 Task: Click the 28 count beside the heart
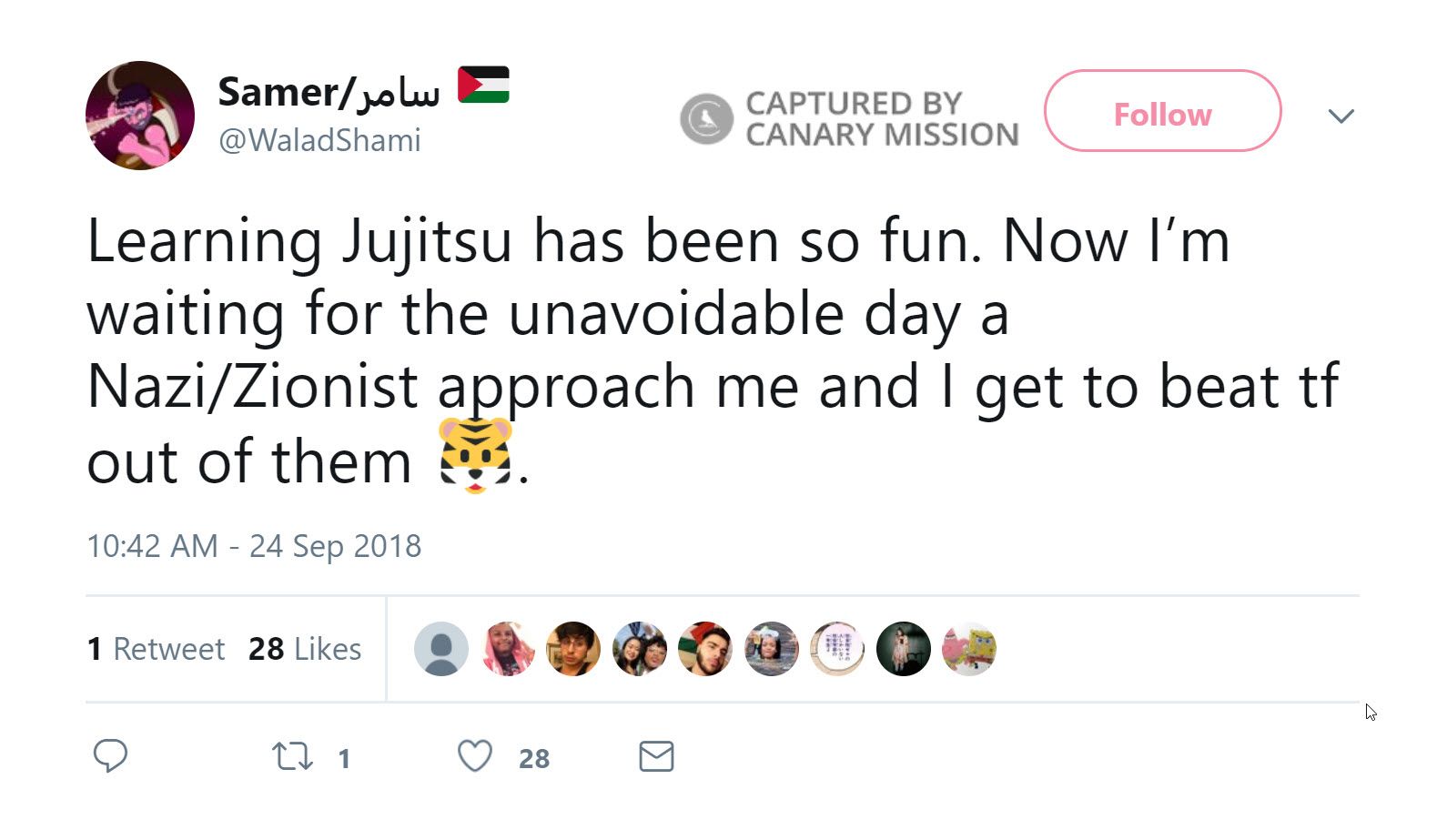534,758
